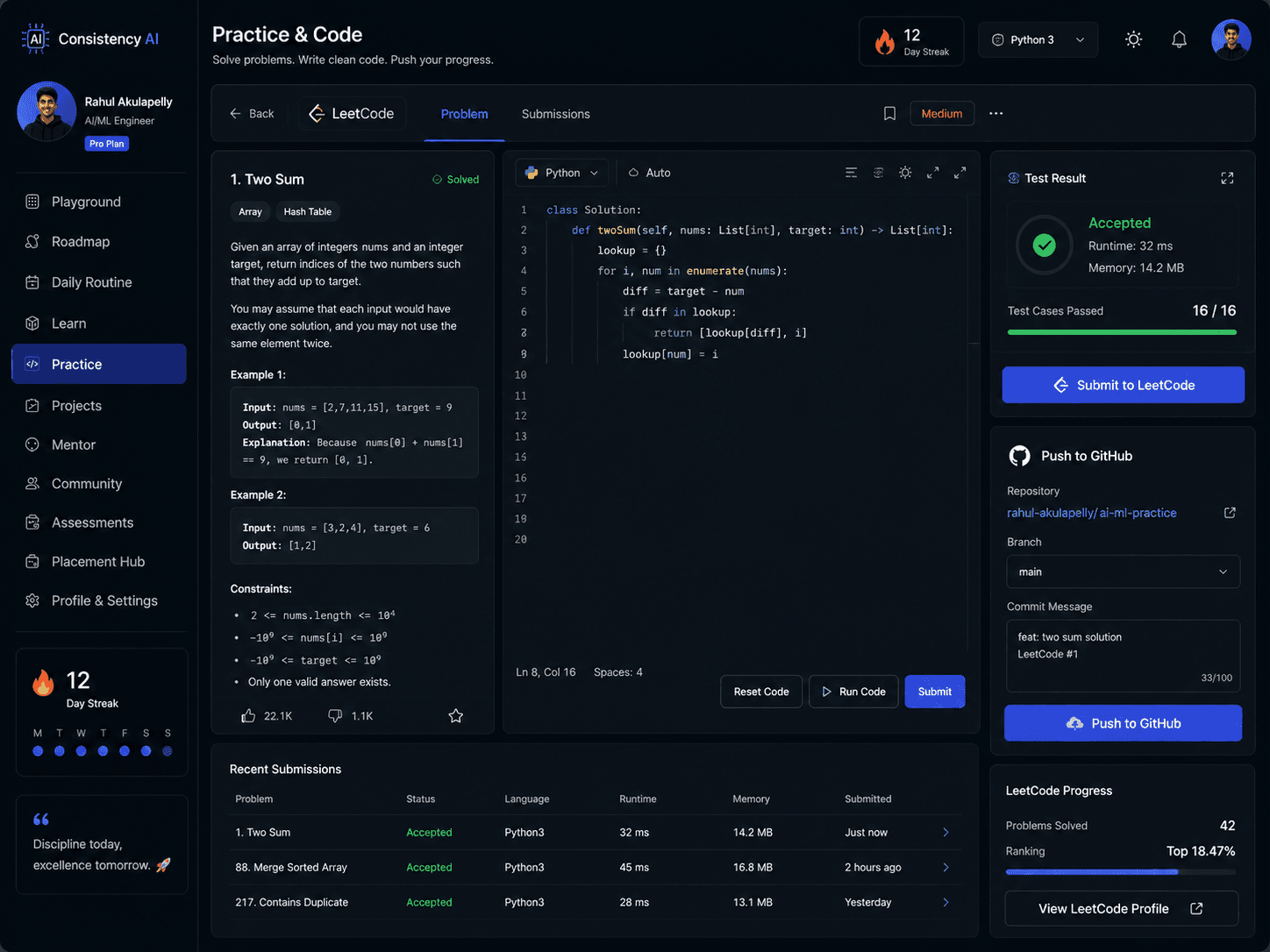Click the Back button
The width and height of the screenshot is (1270, 952).
[x=252, y=114]
